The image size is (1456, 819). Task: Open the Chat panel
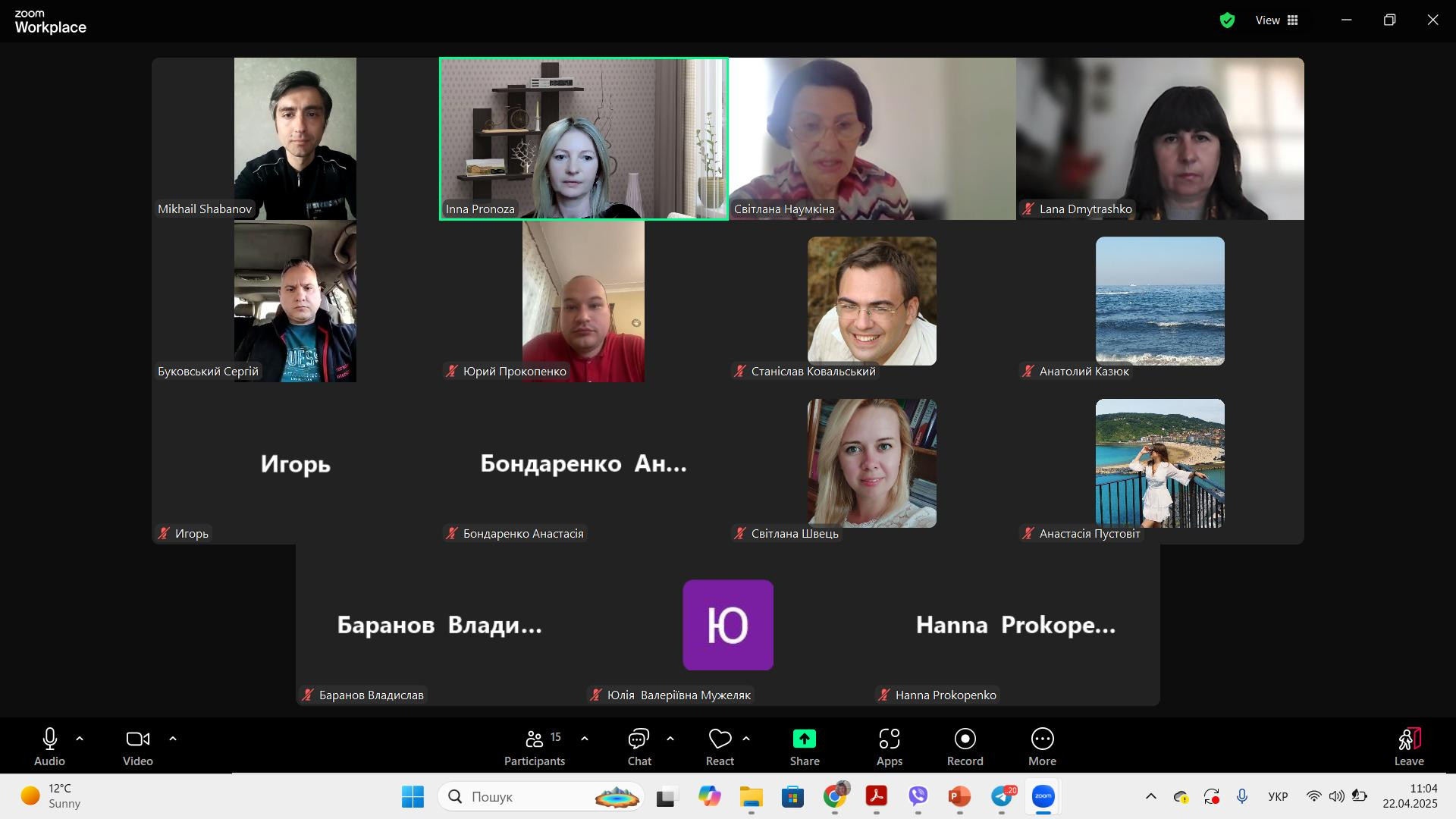click(639, 747)
